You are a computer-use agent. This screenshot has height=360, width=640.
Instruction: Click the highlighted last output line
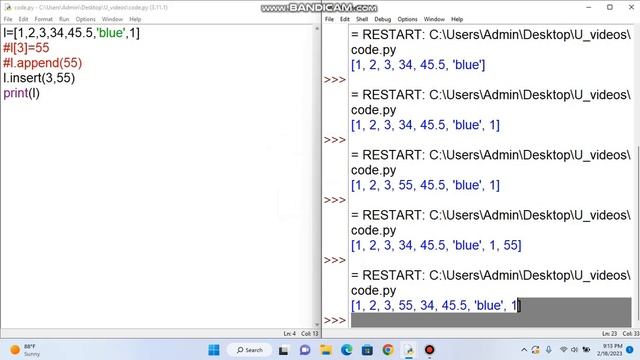coord(435,305)
